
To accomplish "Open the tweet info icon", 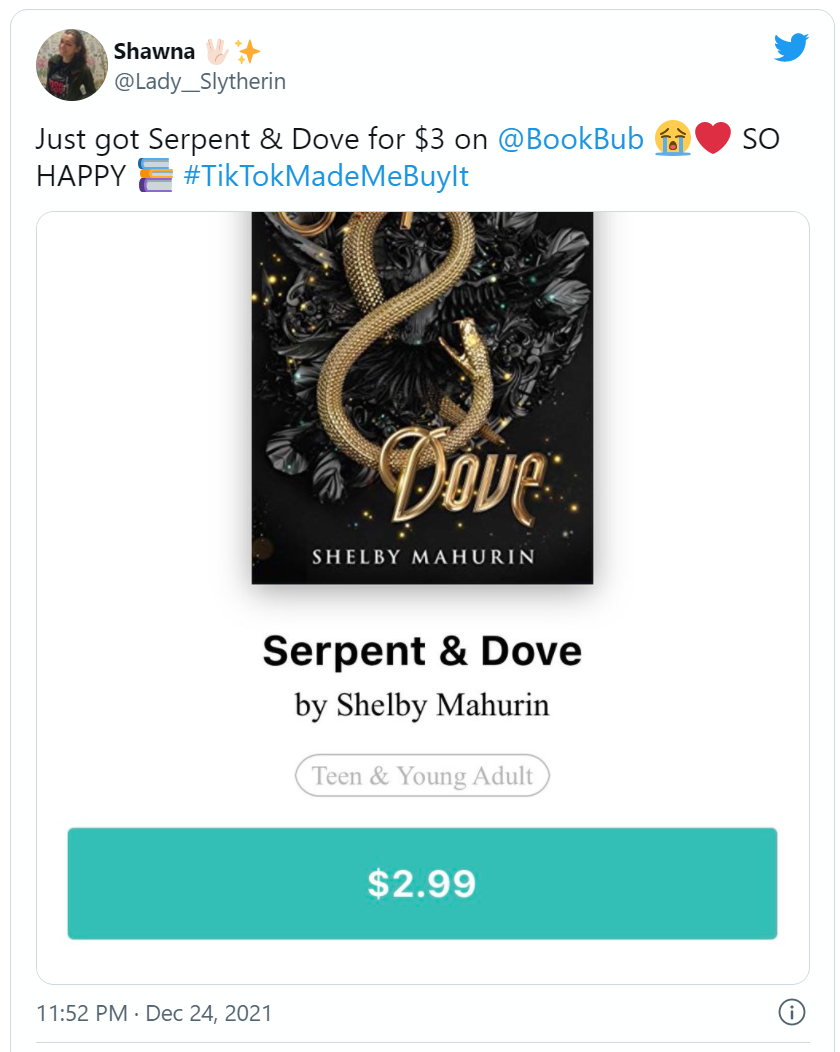I will [792, 1012].
